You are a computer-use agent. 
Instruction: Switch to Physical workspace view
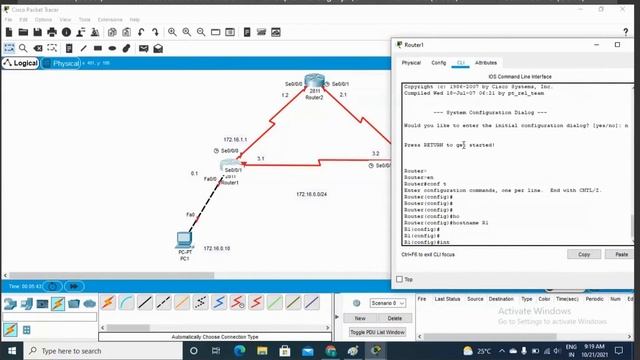click(61, 63)
